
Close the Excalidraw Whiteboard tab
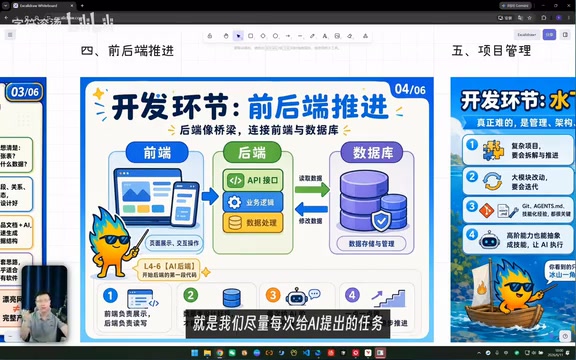71,6
